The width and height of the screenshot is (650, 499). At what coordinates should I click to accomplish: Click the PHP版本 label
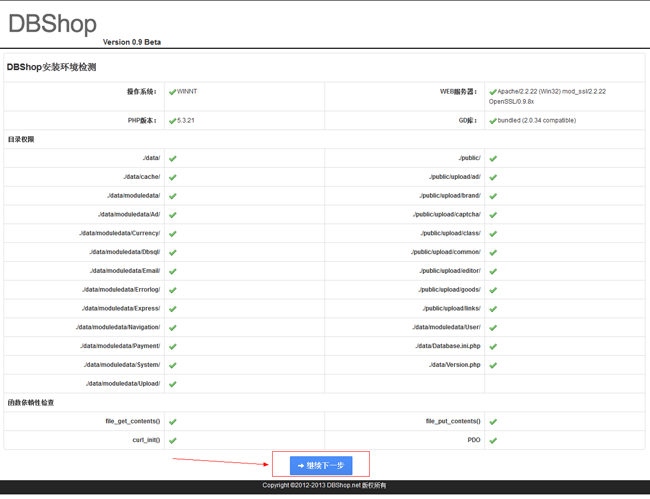[x=142, y=121]
